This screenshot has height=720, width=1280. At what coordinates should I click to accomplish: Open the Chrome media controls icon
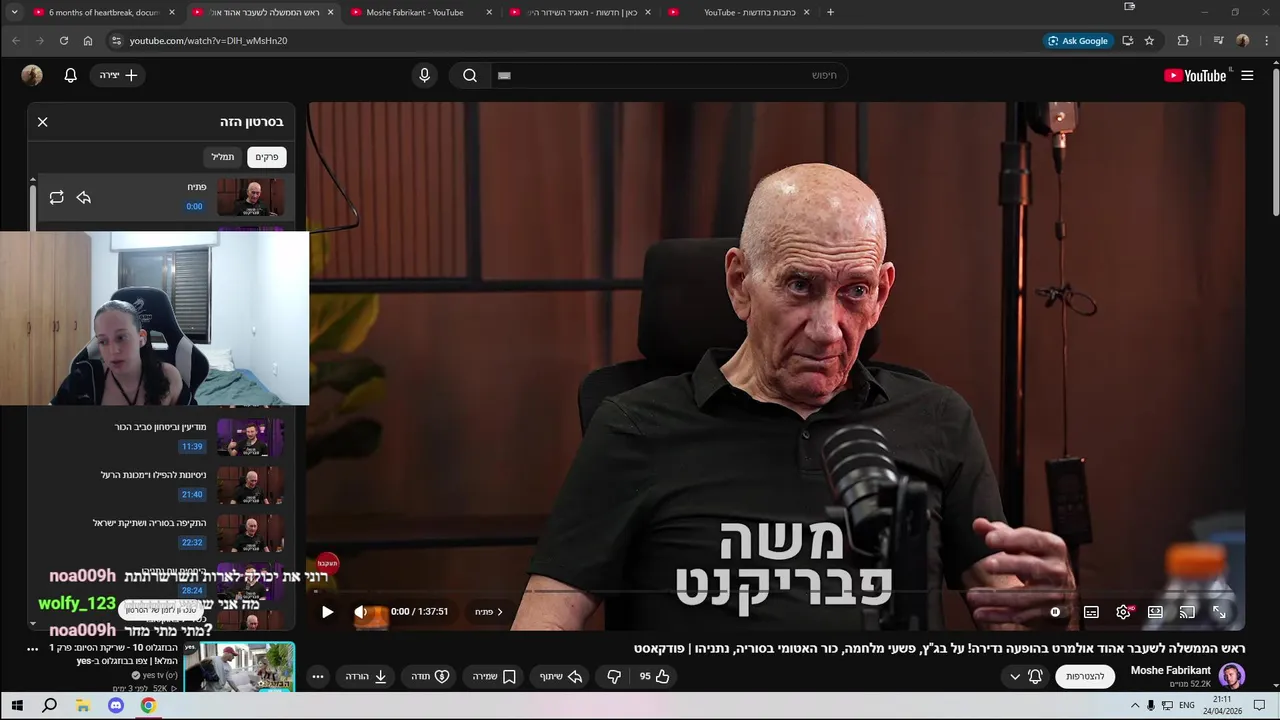point(1218,41)
